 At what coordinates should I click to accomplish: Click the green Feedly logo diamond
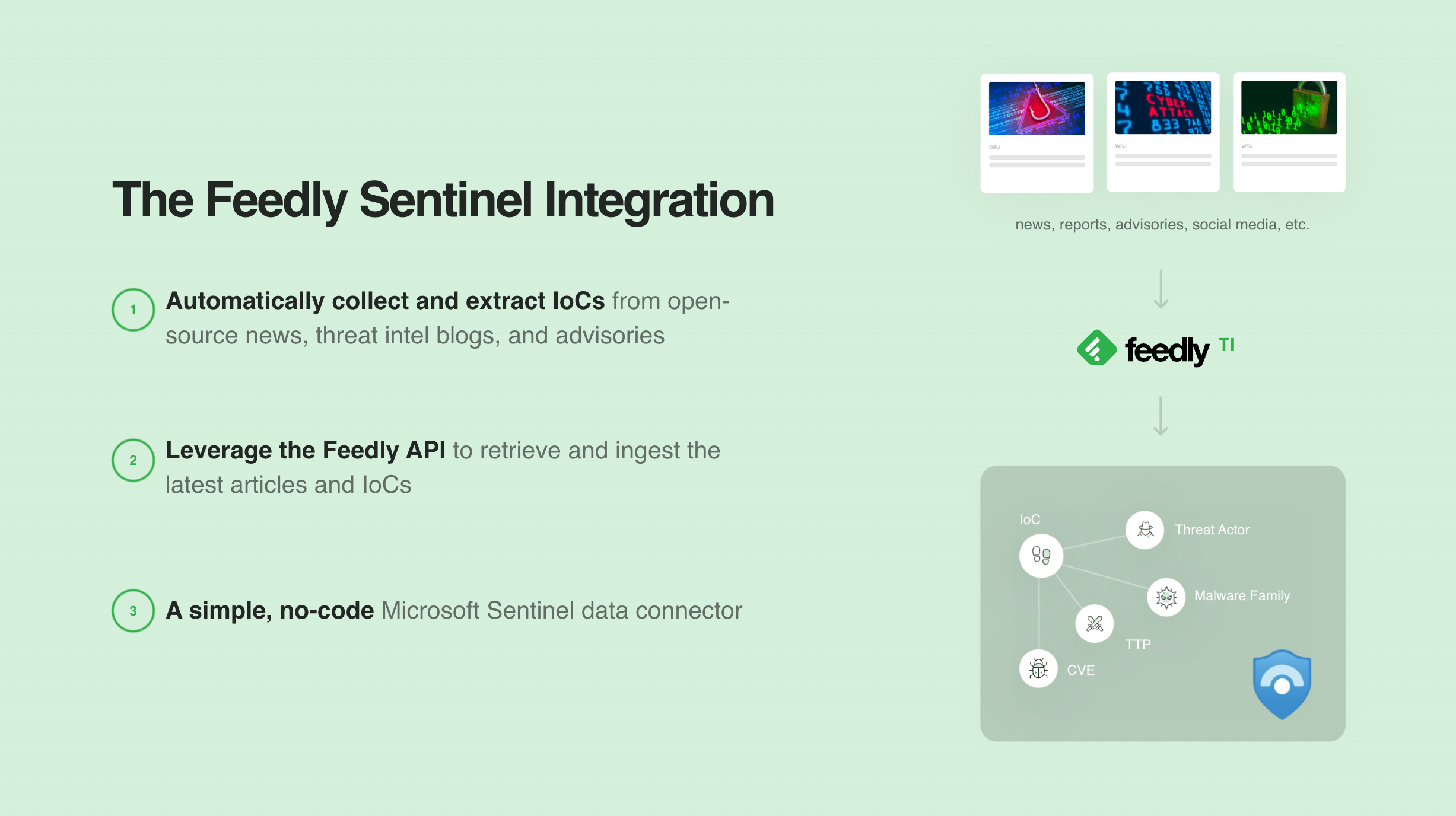coord(1096,348)
